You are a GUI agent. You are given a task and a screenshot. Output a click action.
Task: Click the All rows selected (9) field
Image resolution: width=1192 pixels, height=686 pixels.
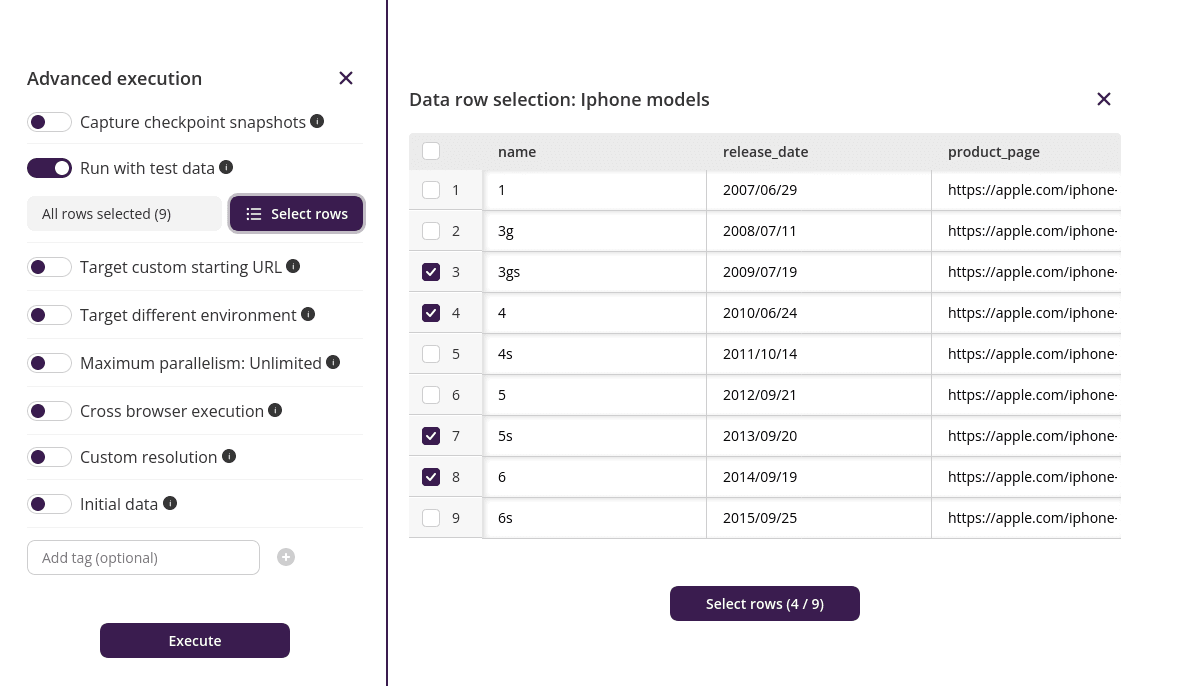tap(124, 213)
